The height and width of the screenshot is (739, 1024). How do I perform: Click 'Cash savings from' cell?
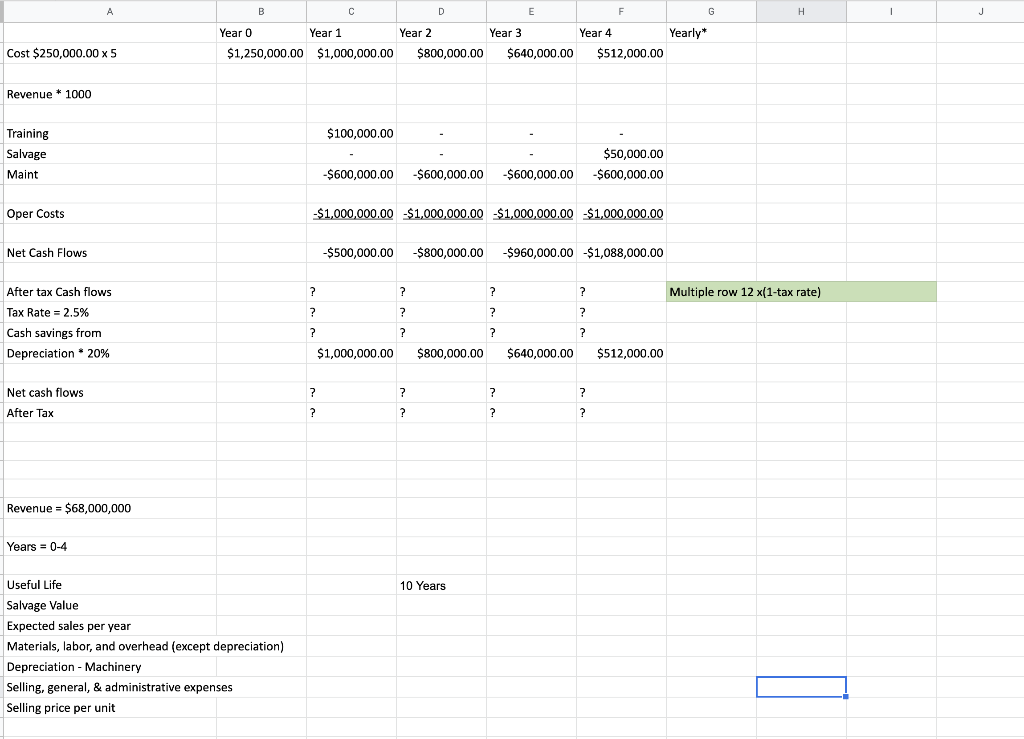click(110, 333)
